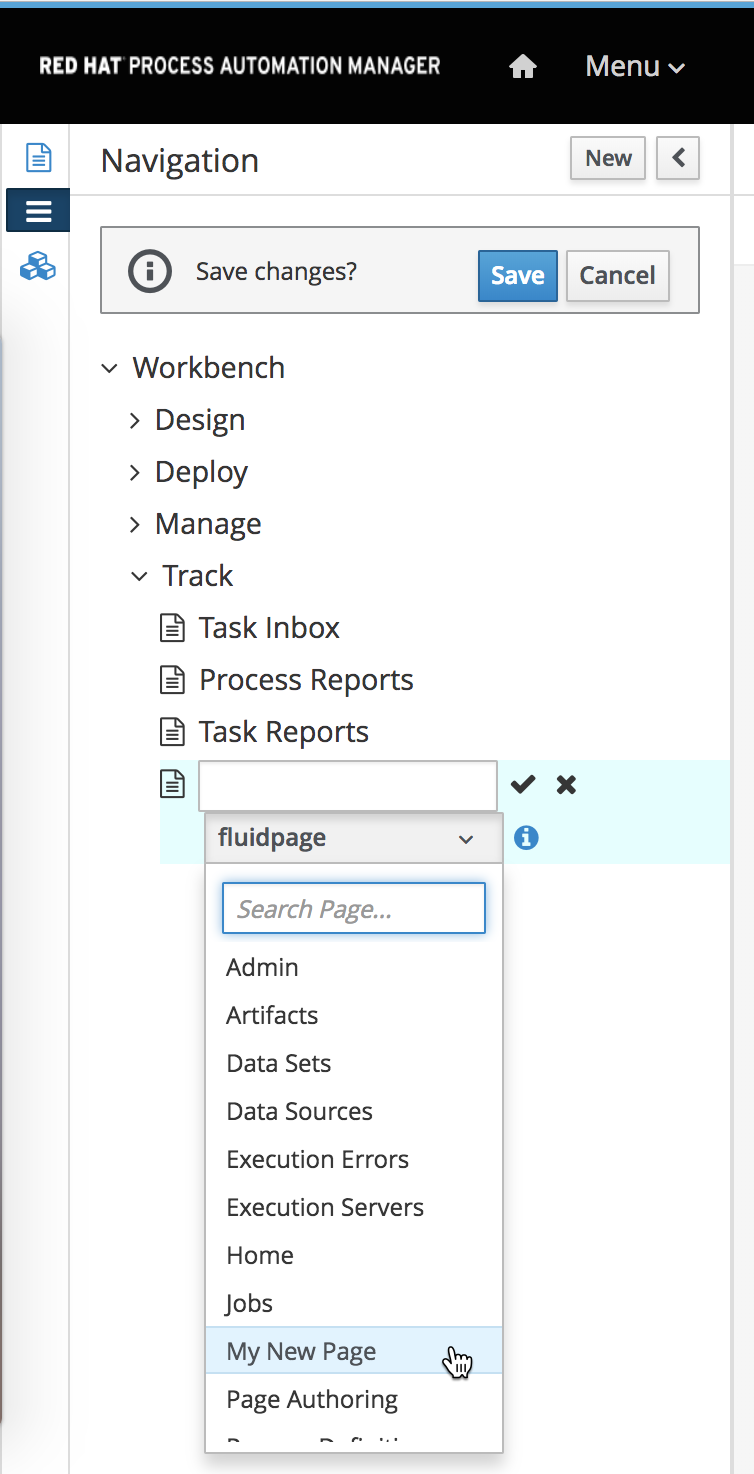The width and height of the screenshot is (754, 1474).
Task: Click inside the Search Page field
Action: click(x=353, y=908)
